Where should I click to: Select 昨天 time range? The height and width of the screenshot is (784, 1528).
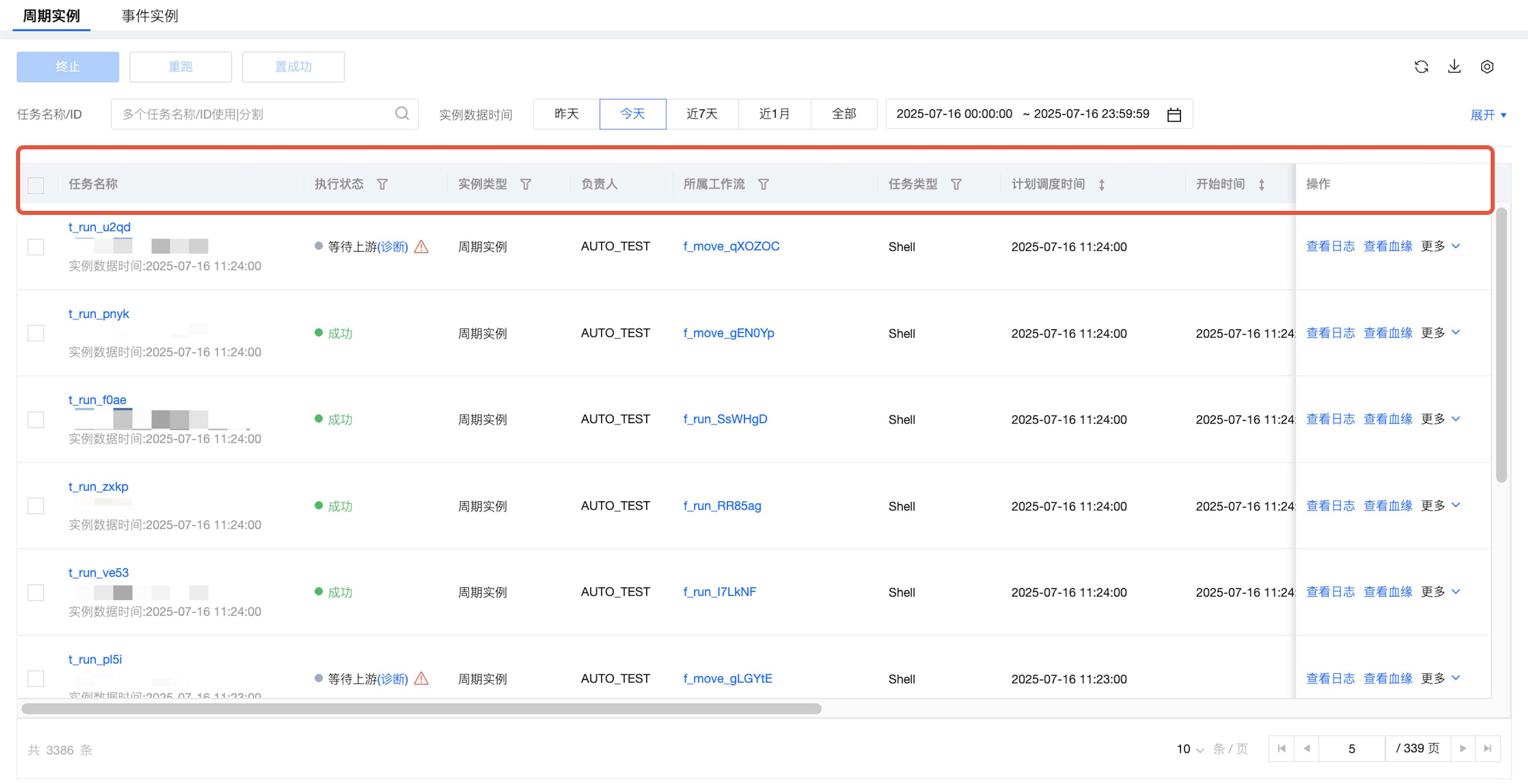[x=567, y=114]
